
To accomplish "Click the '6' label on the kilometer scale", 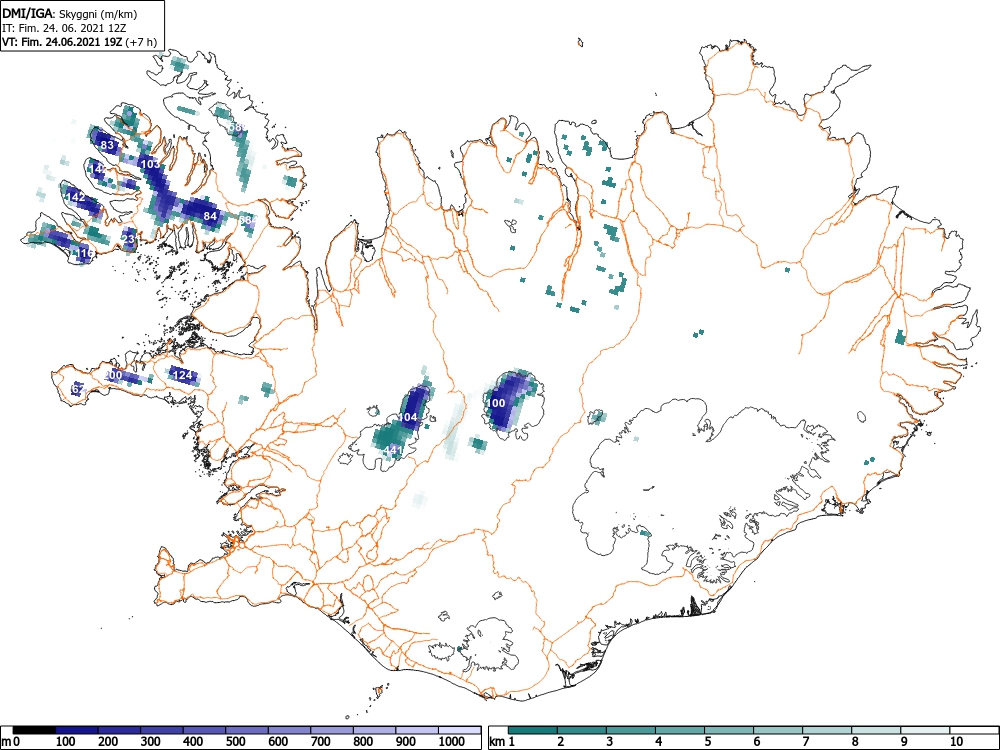I will pyautogui.click(x=756, y=742).
